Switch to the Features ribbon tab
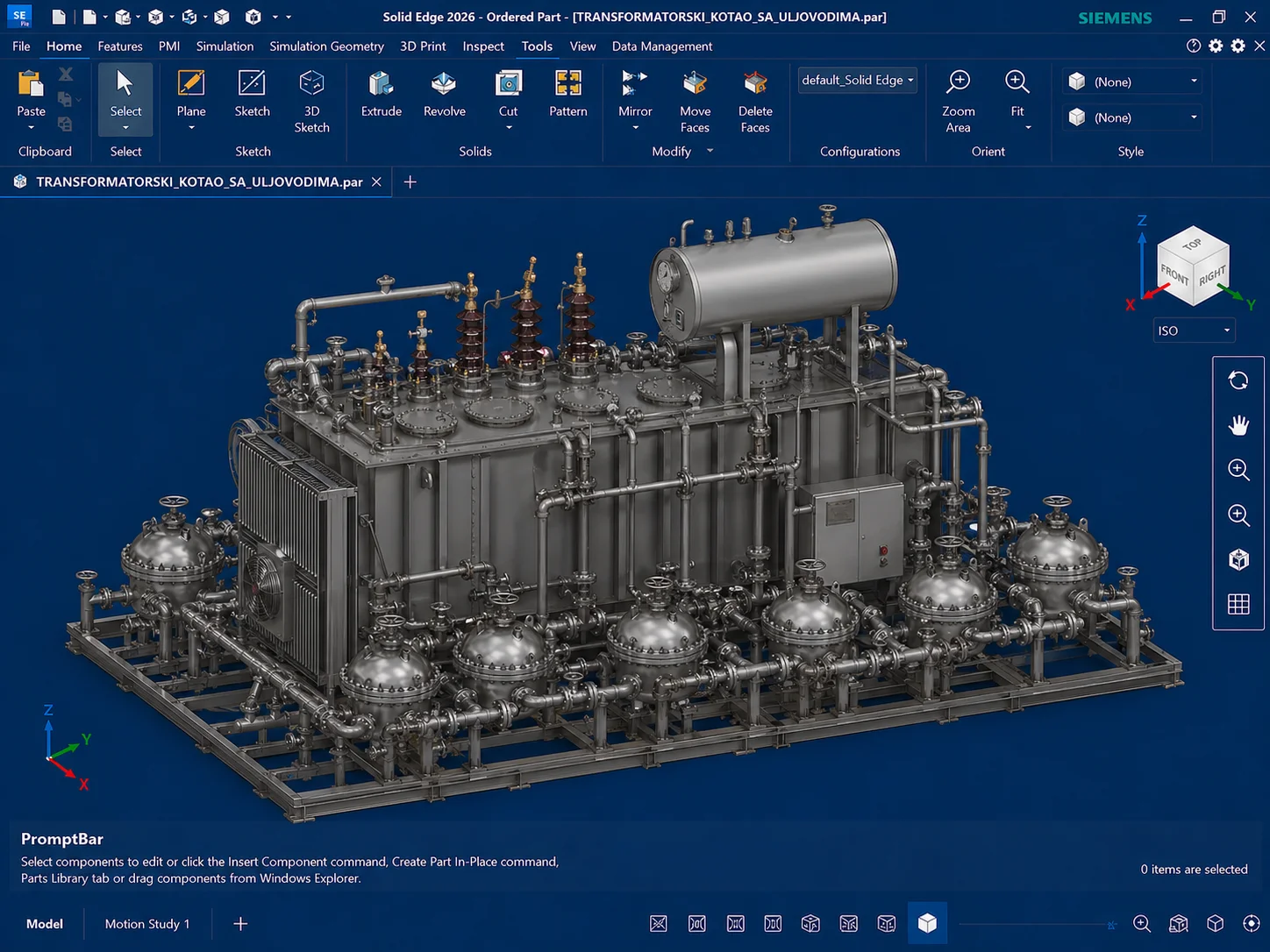The image size is (1270, 952). (x=120, y=46)
